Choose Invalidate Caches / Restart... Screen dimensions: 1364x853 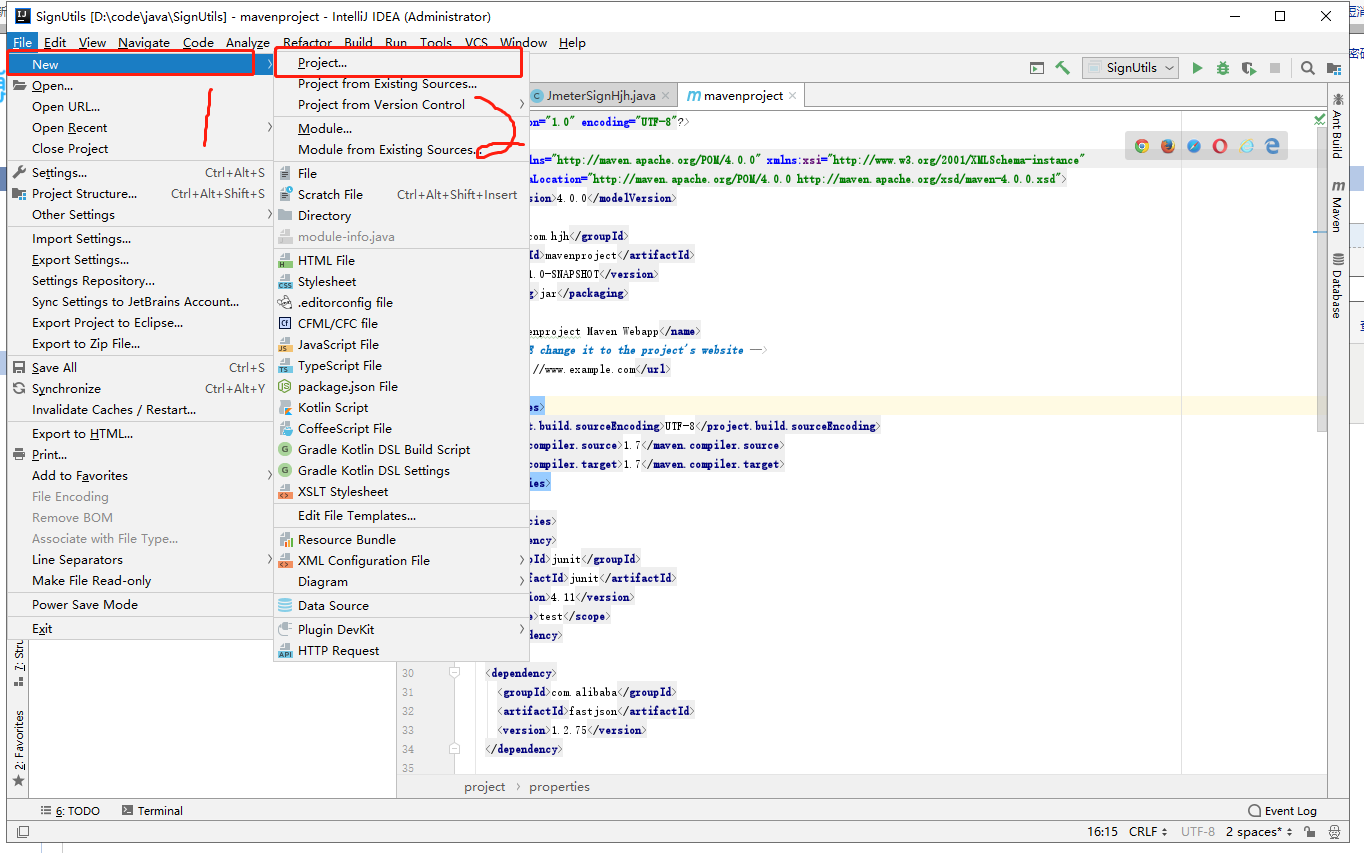coord(140,410)
